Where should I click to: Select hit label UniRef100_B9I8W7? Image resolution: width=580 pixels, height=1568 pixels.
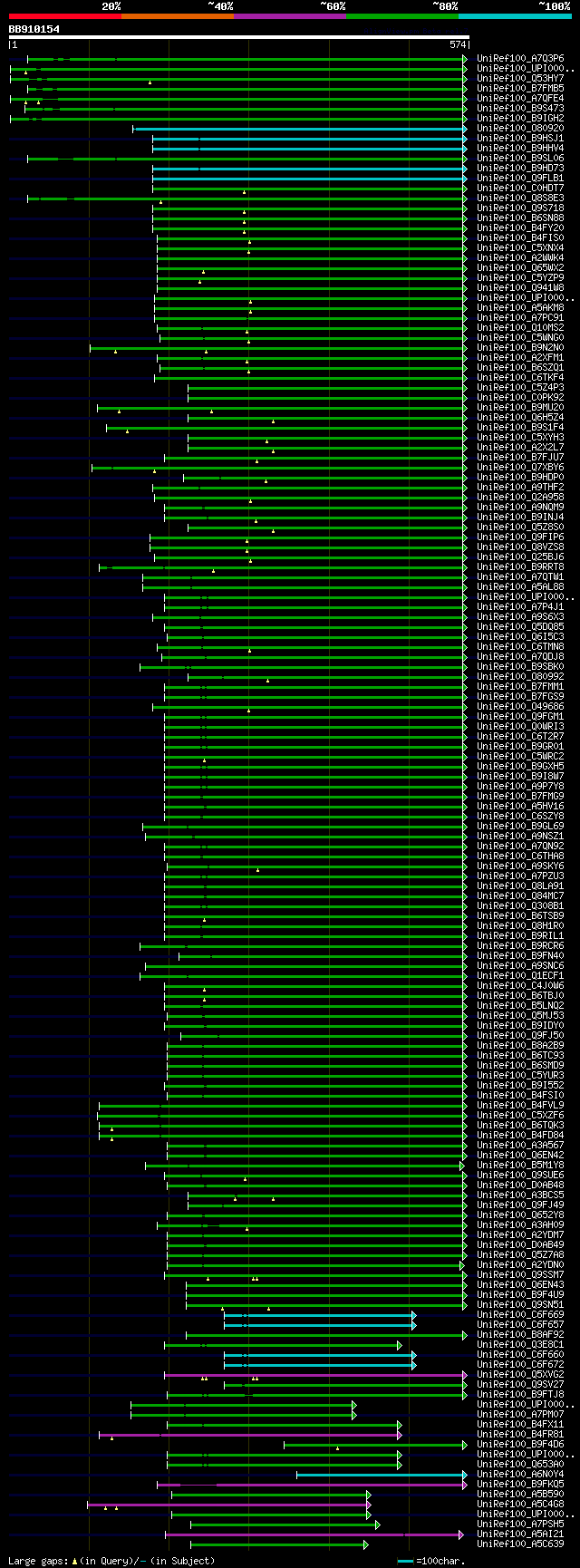pos(520,776)
